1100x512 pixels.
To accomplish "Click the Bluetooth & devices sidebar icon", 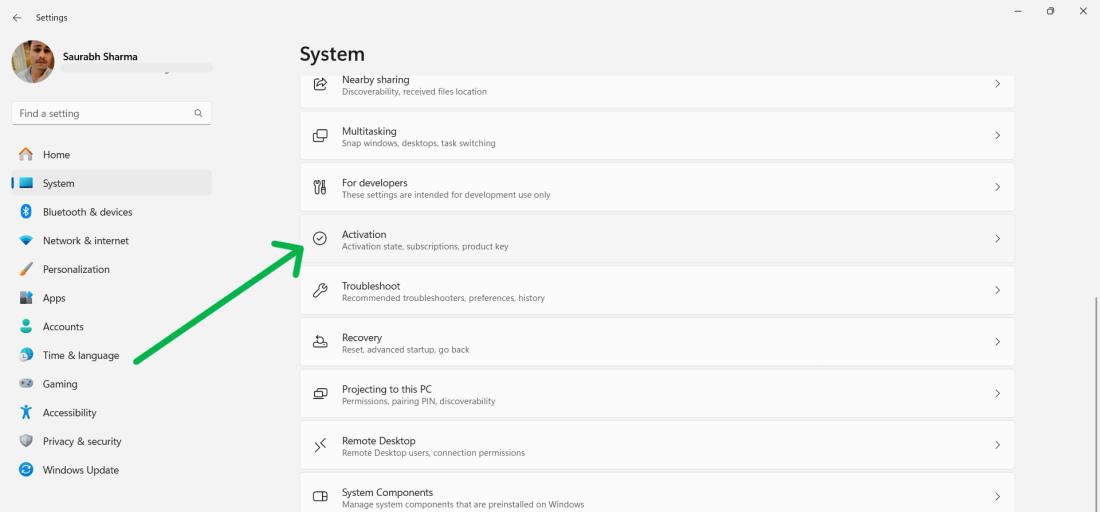I will coord(26,212).
